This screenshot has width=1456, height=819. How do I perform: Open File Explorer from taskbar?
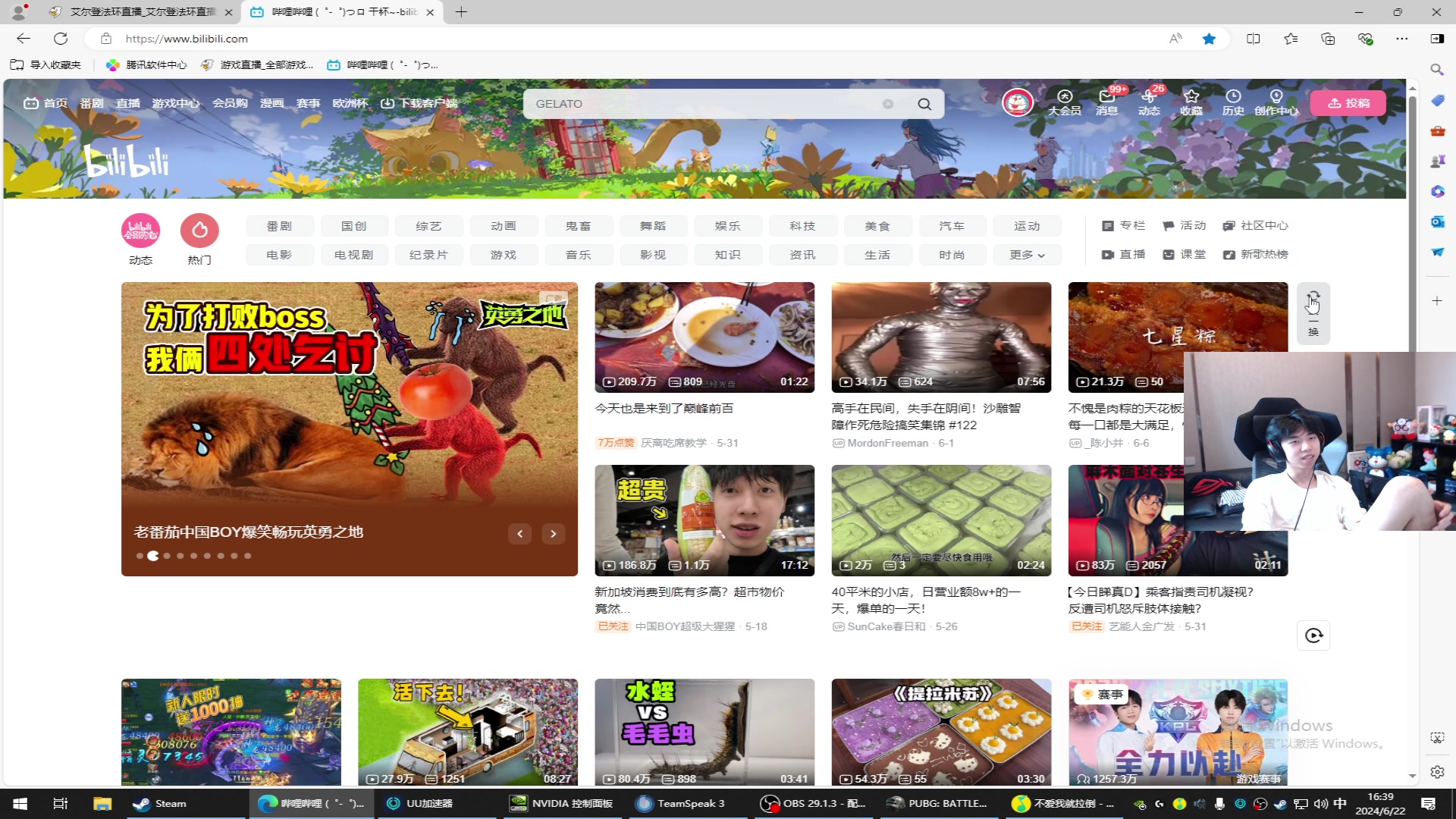(102, 804)
